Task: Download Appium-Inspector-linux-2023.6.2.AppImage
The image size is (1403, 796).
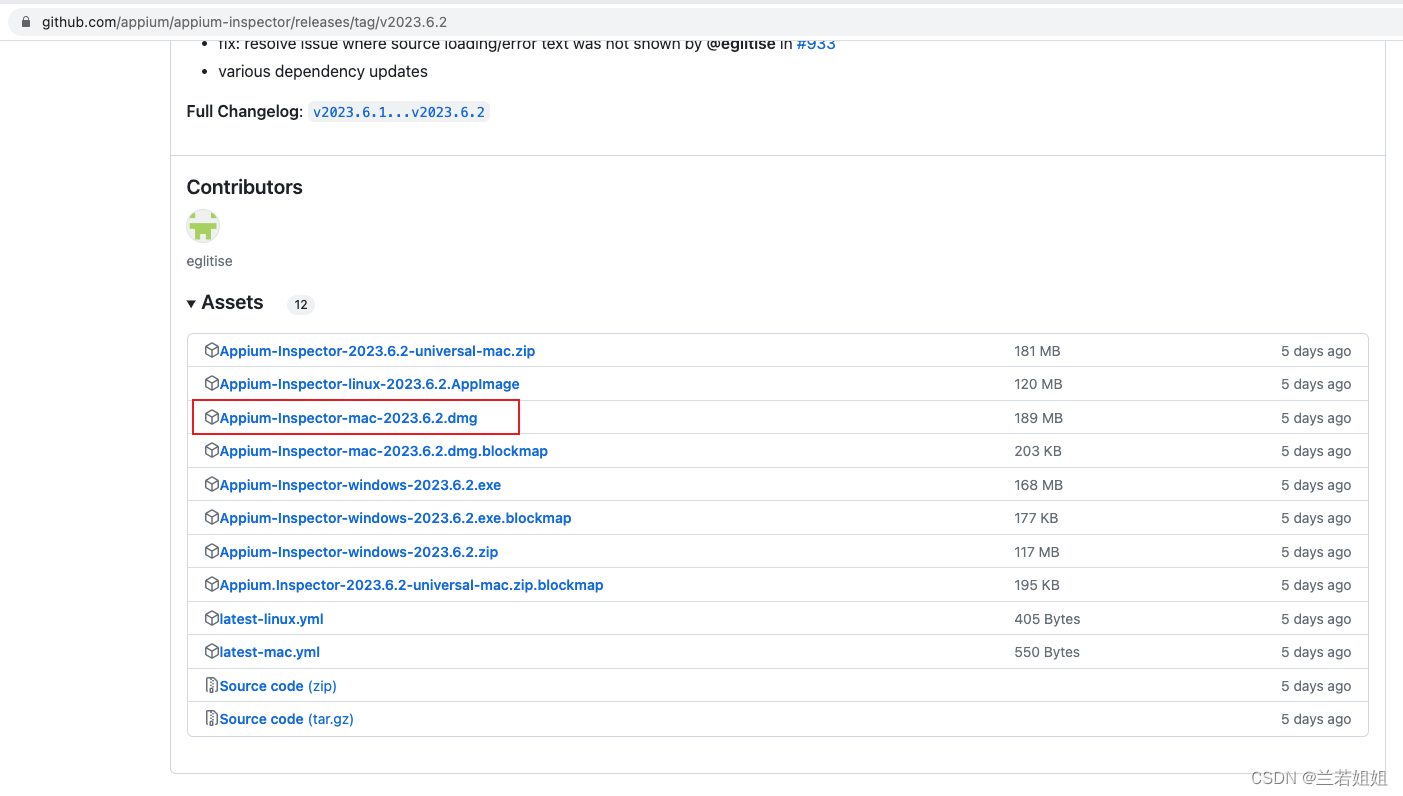Action: point(369,384)
